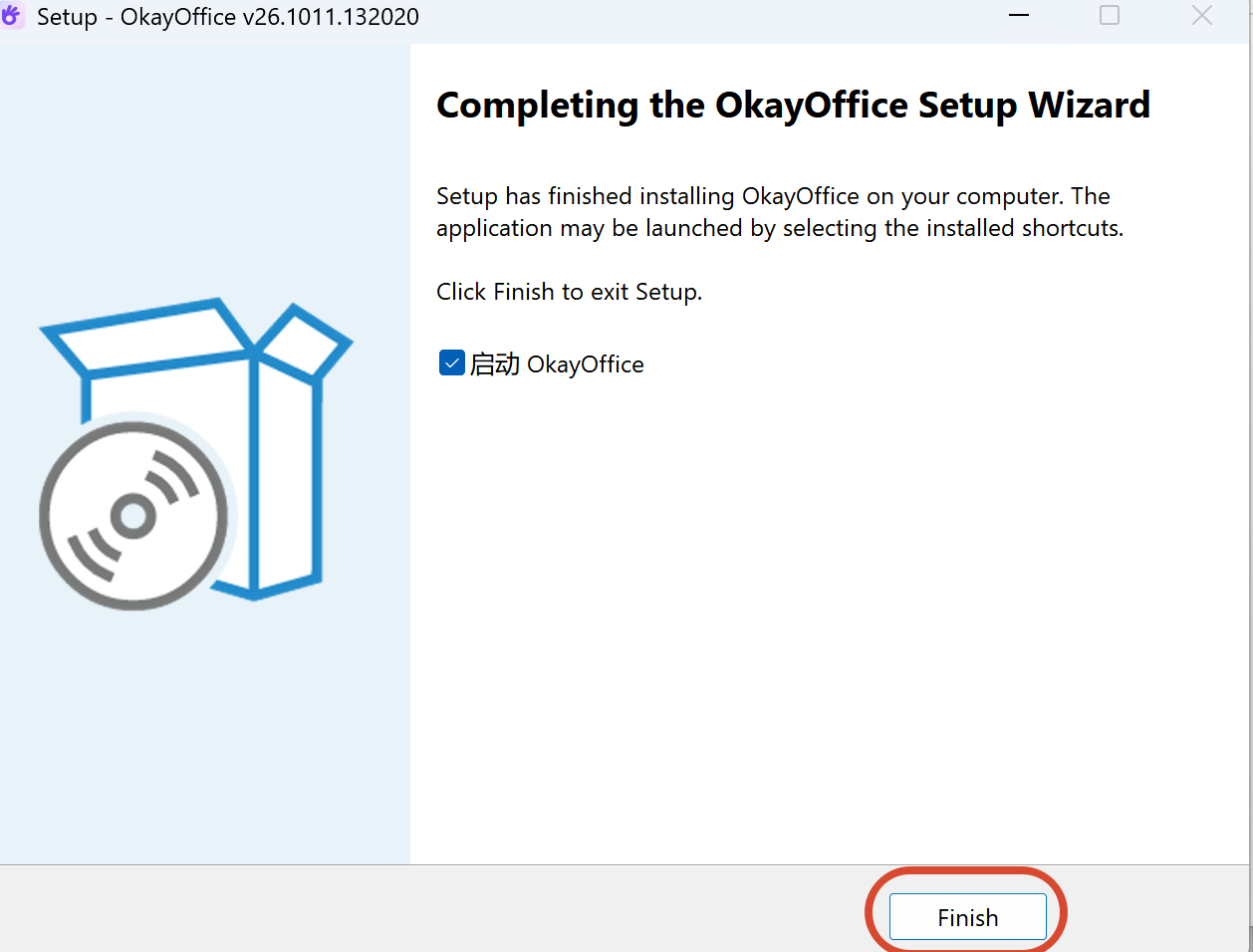The image size is (1253, 952).
Task: Click the 'Click Finish to exit Setup.' text
Action: pos(569,292)
